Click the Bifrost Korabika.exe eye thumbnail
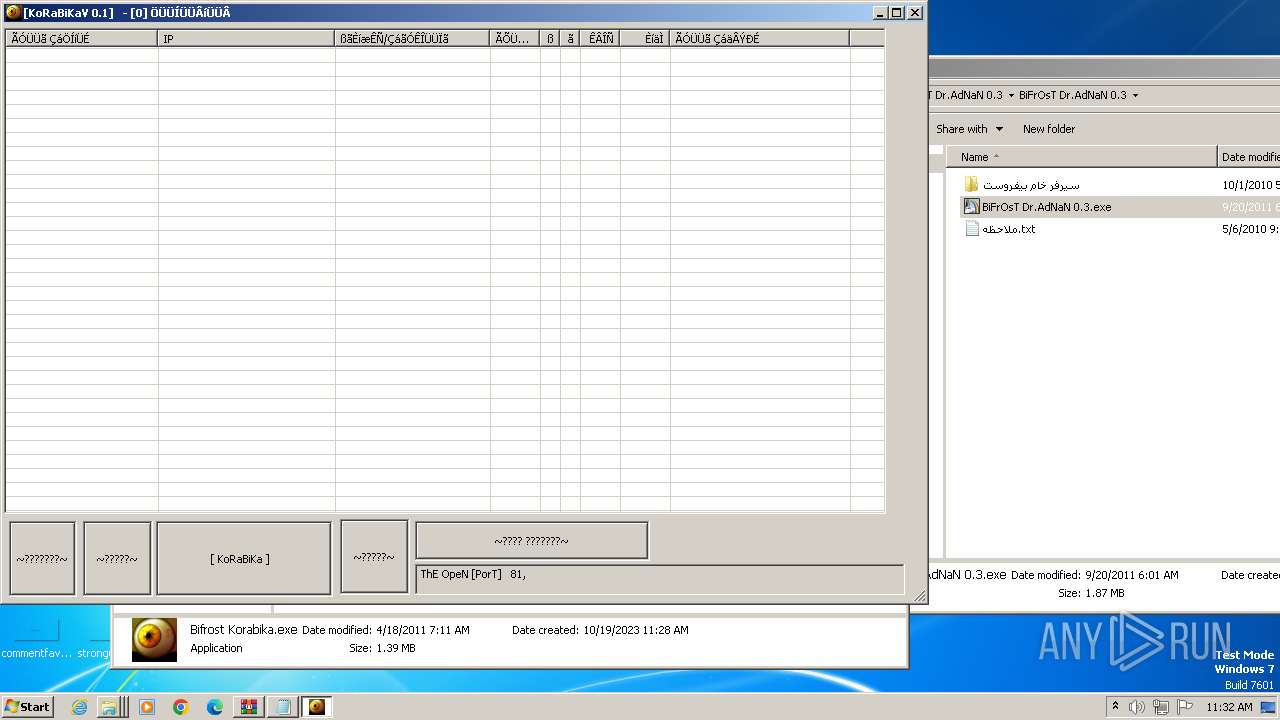1280x720 pixels. coord(154,640)
